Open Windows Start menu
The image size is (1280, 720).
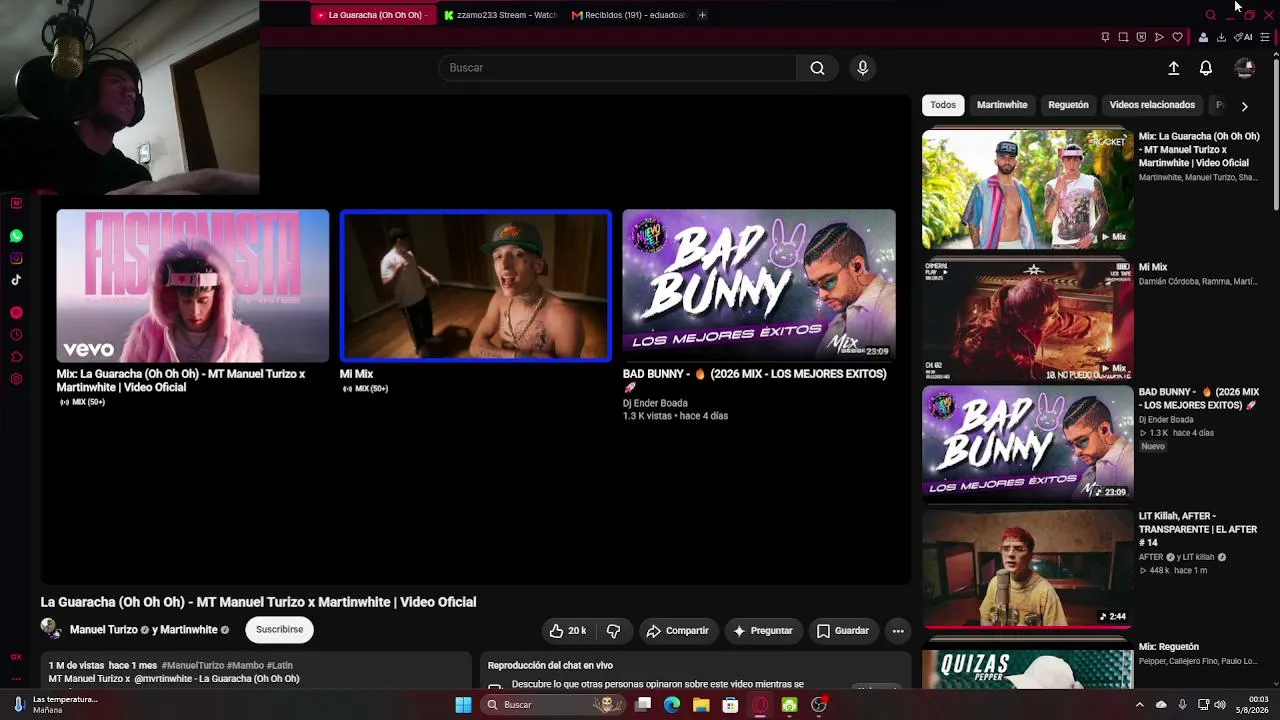point(463,705)
